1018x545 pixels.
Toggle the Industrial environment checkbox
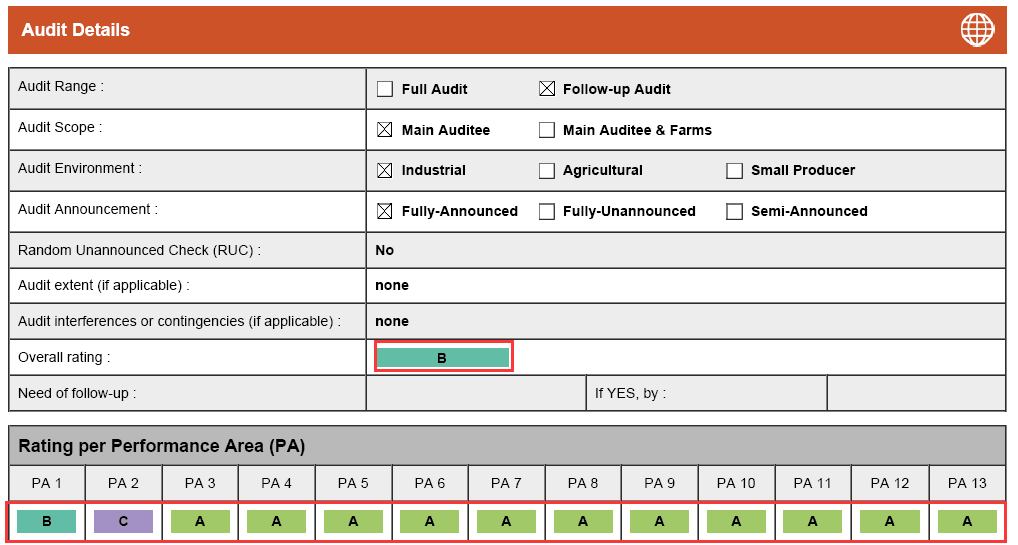(385, 171)
